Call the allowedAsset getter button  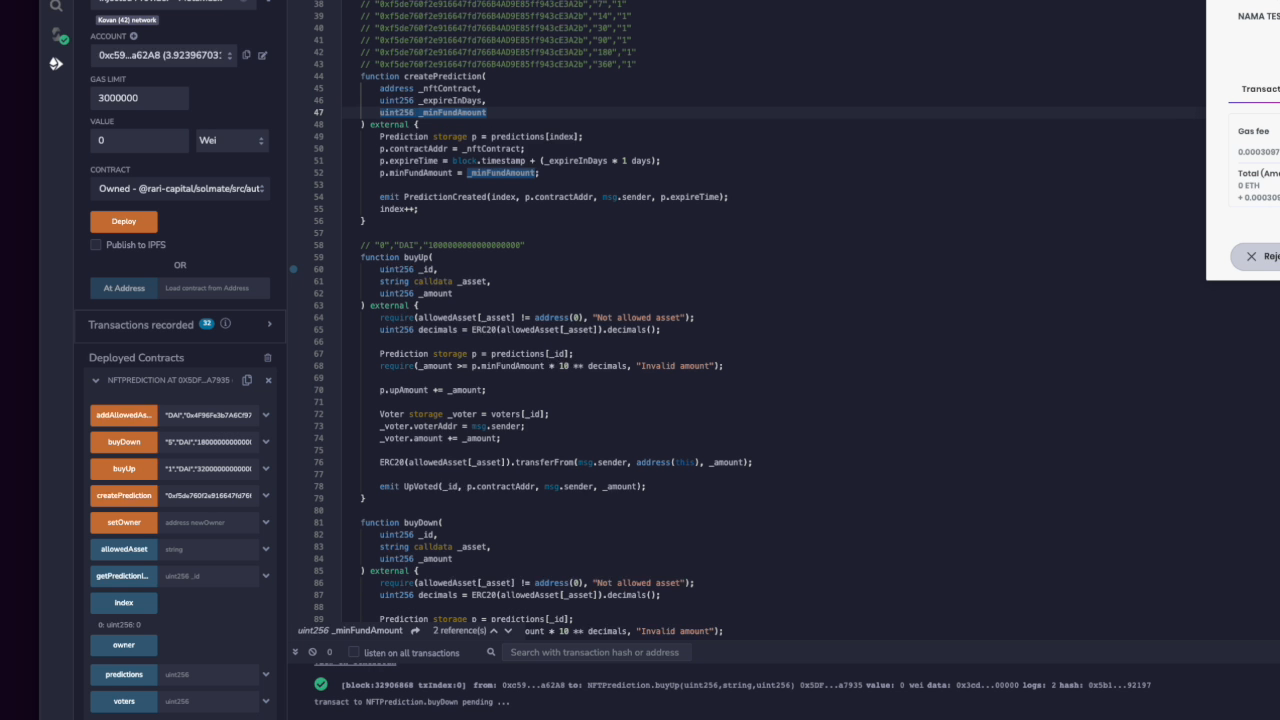(x=124, y=549)
